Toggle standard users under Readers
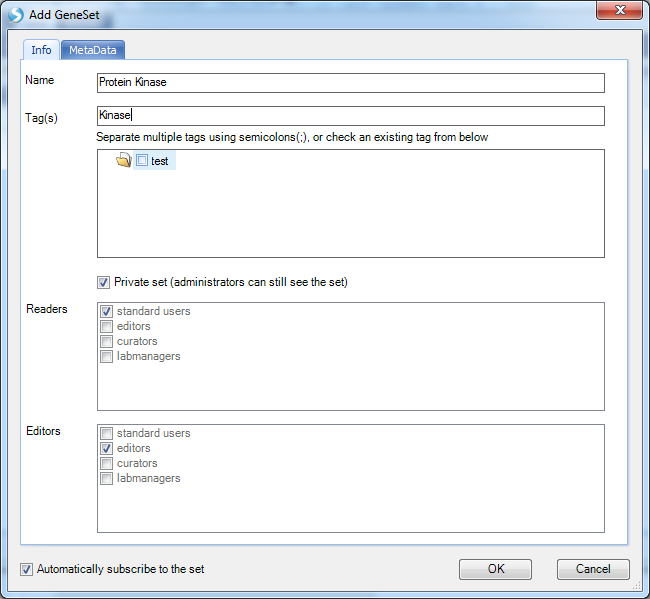Image resolution: width=650 pixels, height=599 pixels. tap(107, 311)
